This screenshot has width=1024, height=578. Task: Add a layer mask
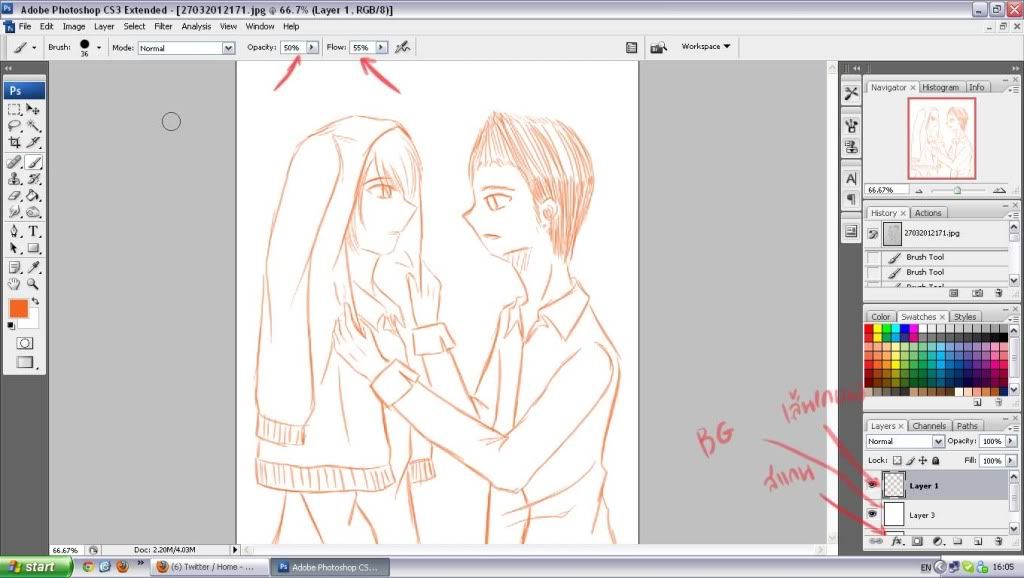click(x=918, y=541)
